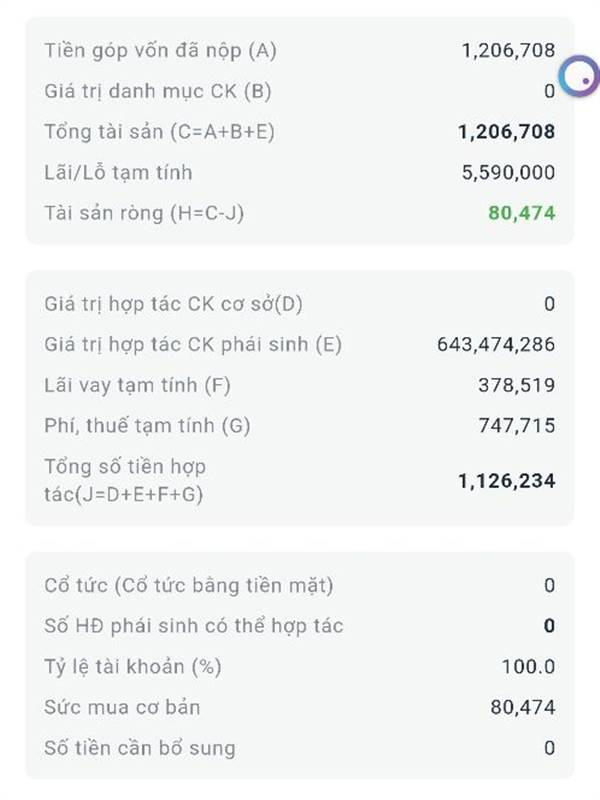Click the 5,590,000 Lãi/Lỗ tạm tính value
600x800 pixels.
(x=508, y=172)
